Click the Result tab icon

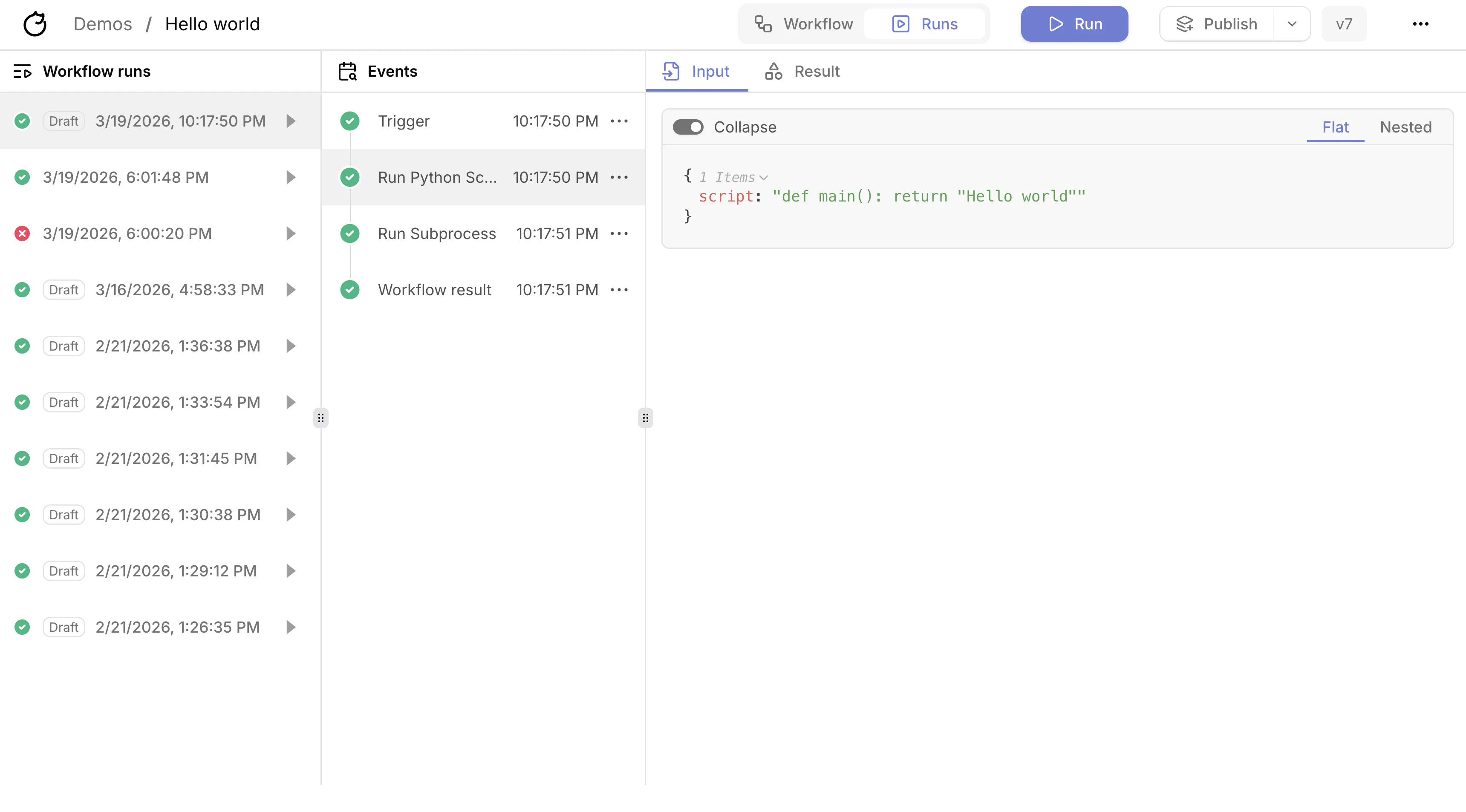tap(773, 71)
